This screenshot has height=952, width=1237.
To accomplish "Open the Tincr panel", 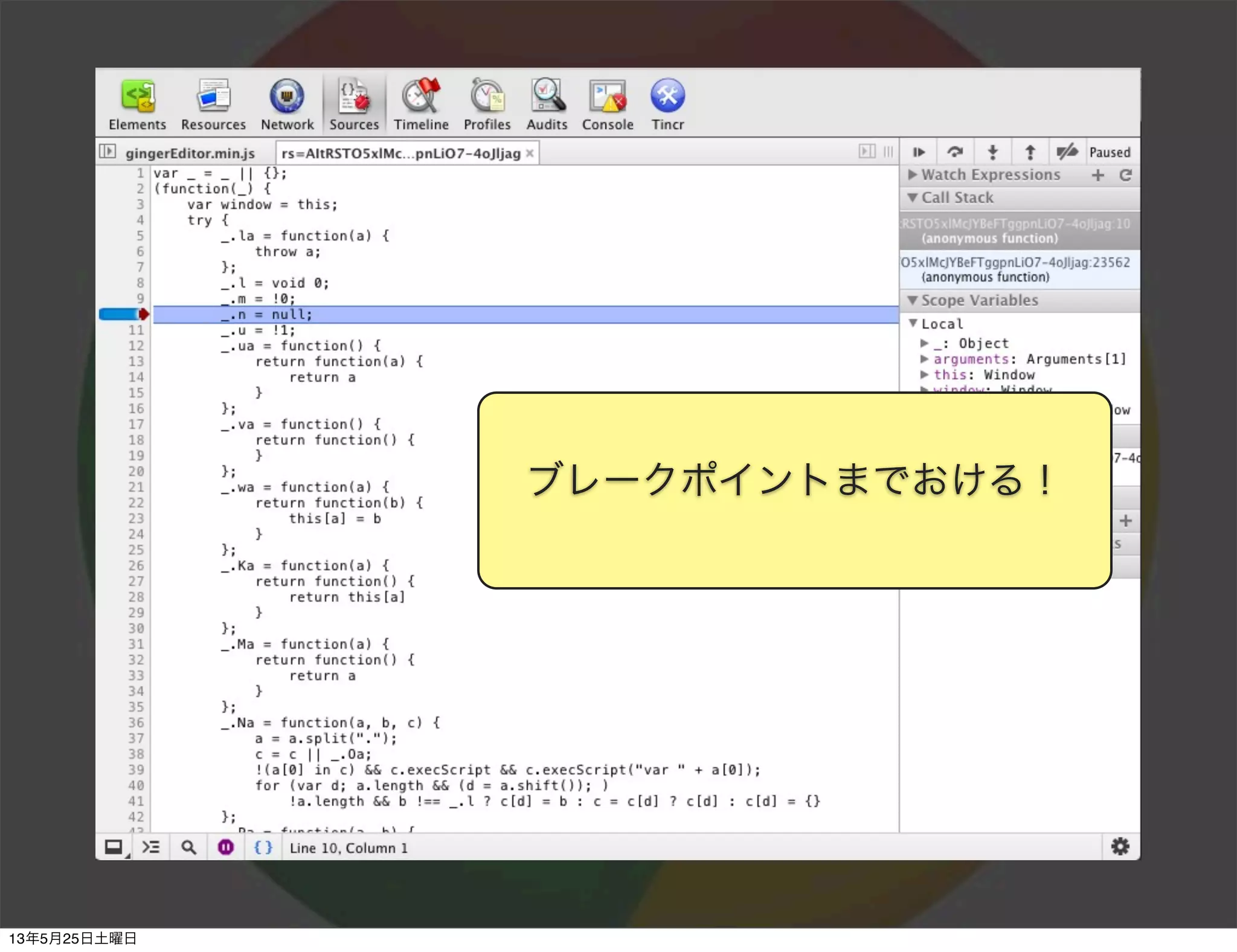I will click(x=667, y=104).
